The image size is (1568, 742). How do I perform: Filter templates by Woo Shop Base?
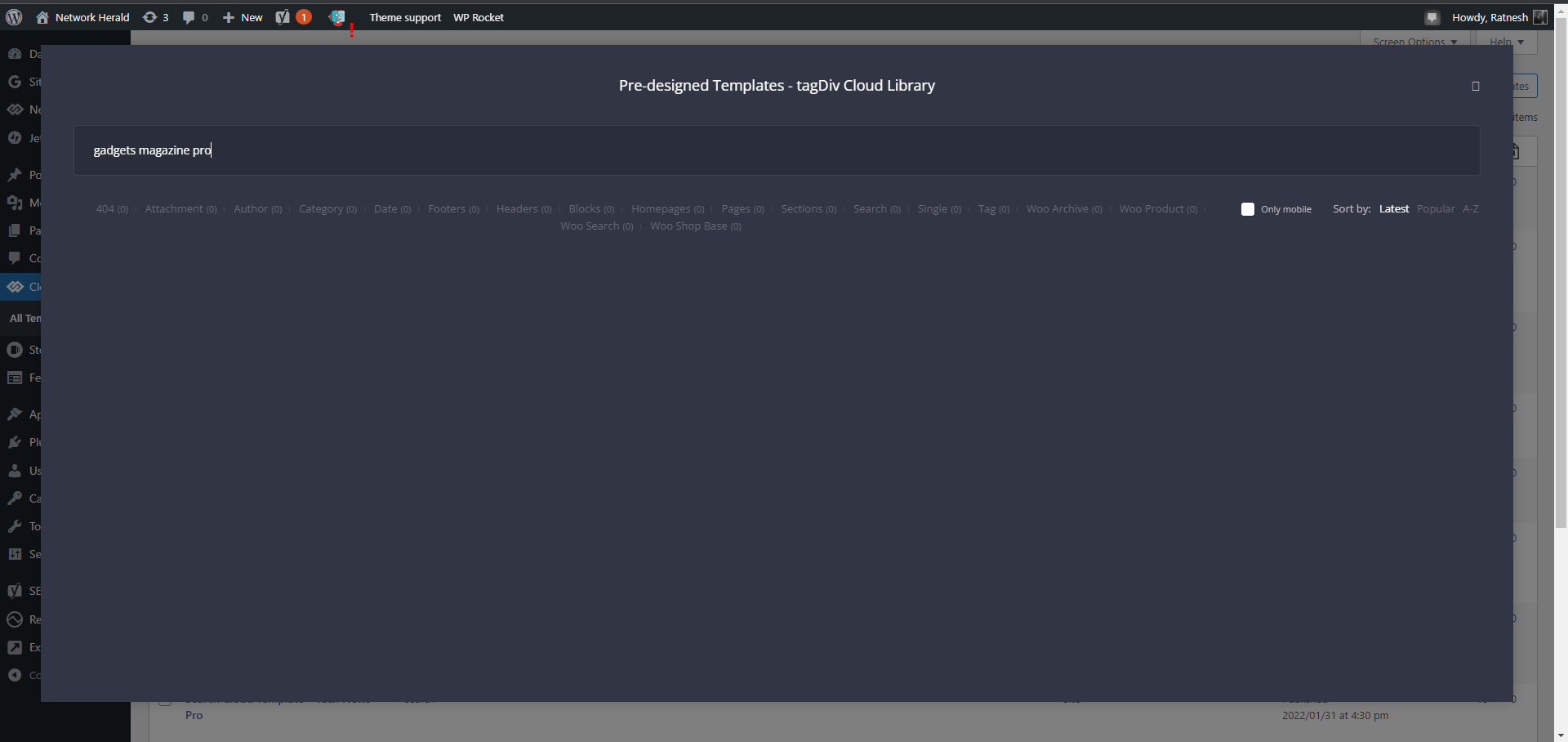click(696, 226)
